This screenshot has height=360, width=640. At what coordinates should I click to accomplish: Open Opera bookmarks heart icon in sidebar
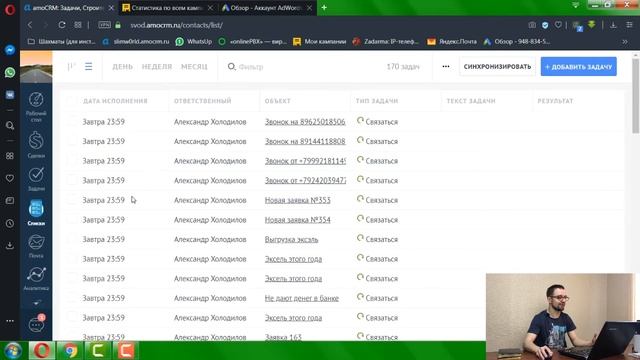[10, 178]
